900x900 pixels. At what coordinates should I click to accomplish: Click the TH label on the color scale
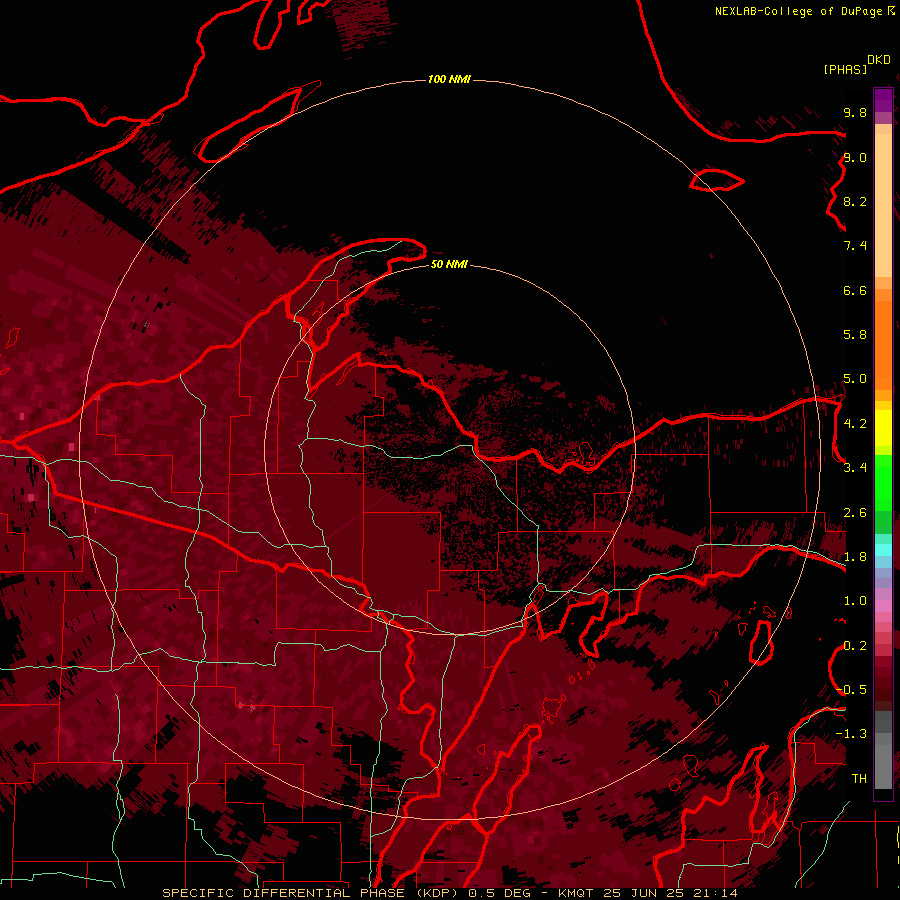859,779
